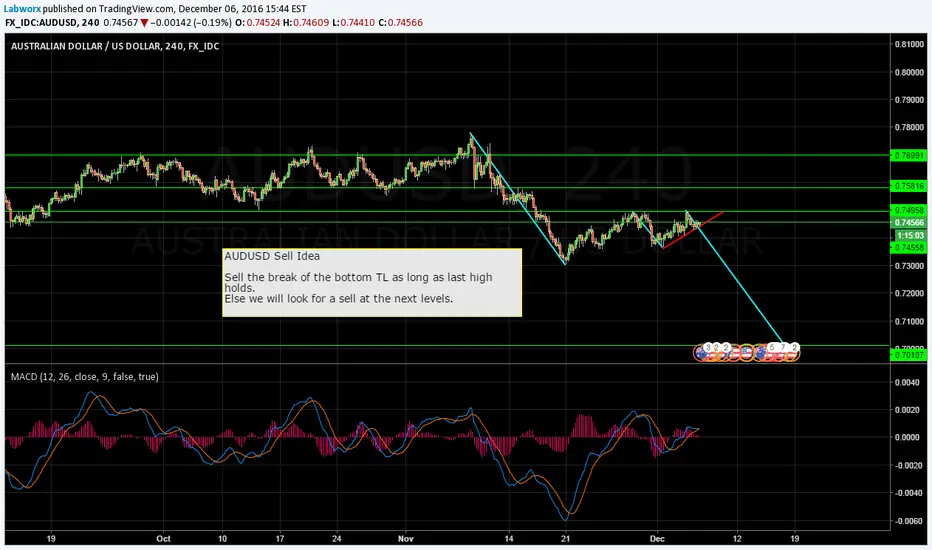Click the red down-triangle price change indicator
This screenshot has width=932, height=550.
(x=144, y=23)
